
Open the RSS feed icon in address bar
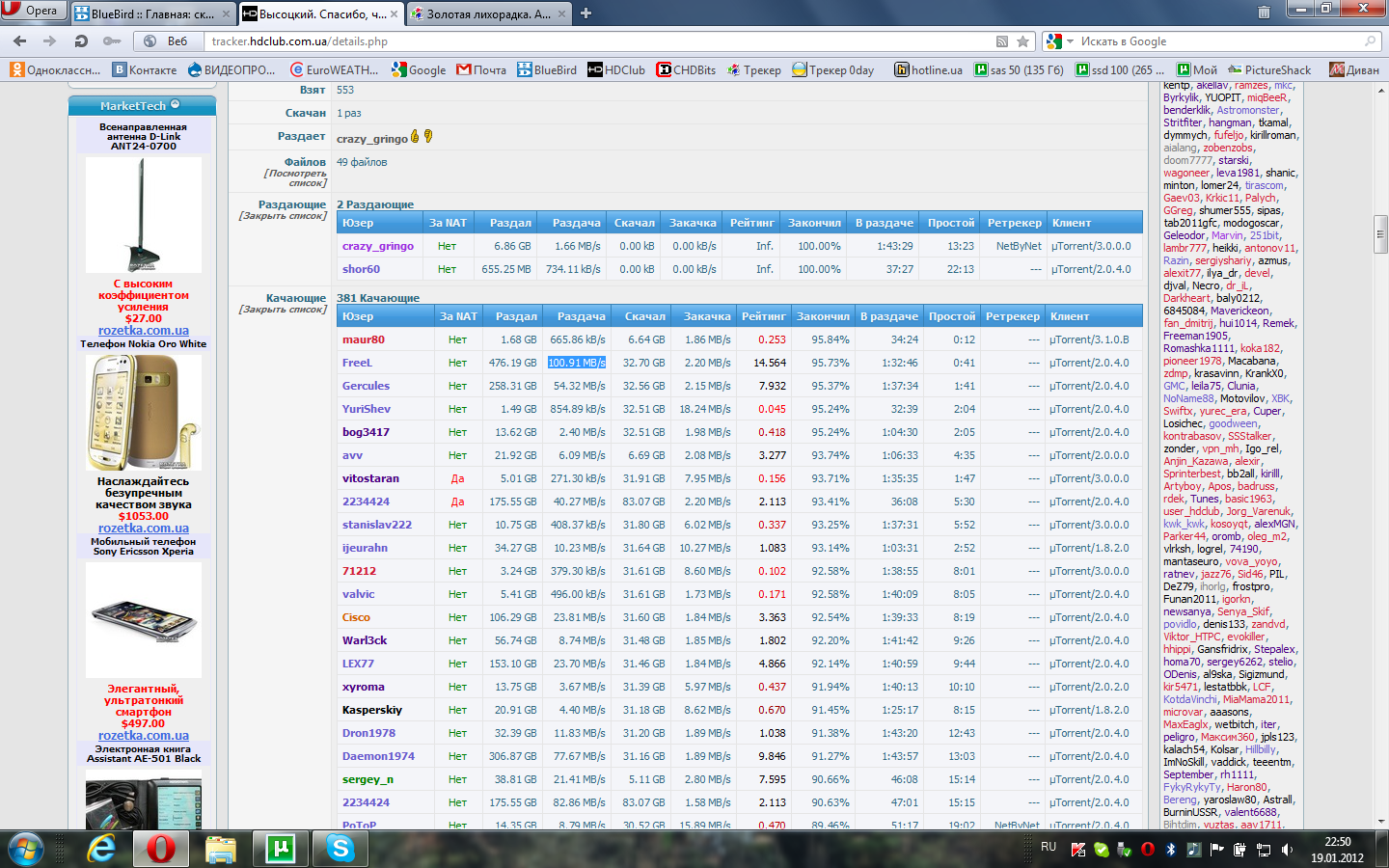coord(1002,41)
